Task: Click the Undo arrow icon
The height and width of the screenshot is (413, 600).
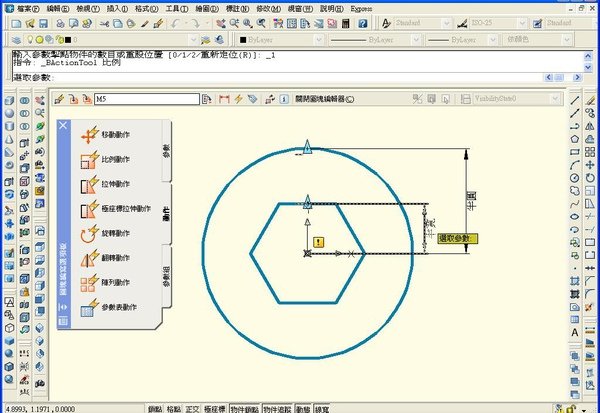Action: (175, 23)
